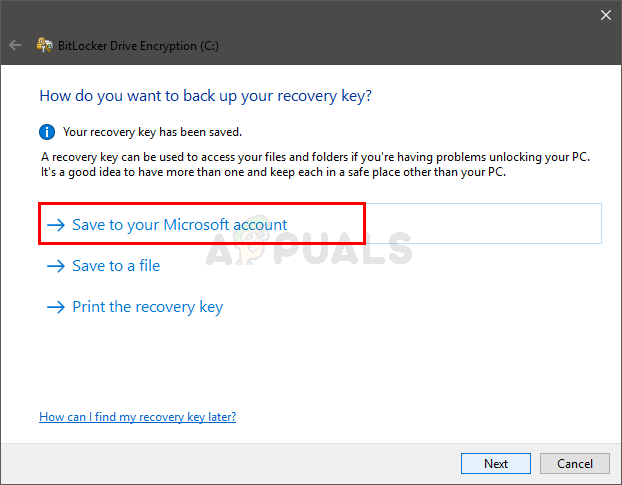Viewport: 622px width, 485px height.
Task: Click 'Your recovery key has been saved' message
Action: [152, 131]
